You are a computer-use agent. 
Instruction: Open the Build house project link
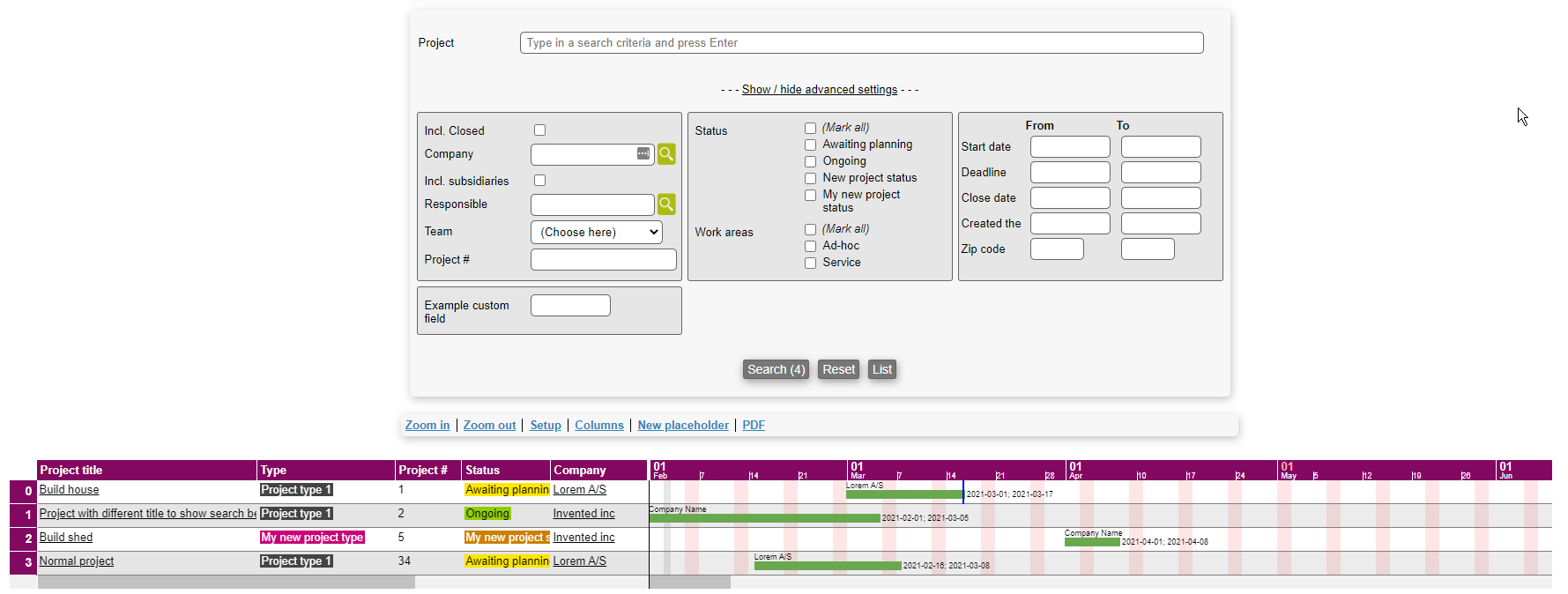point(69,490)
